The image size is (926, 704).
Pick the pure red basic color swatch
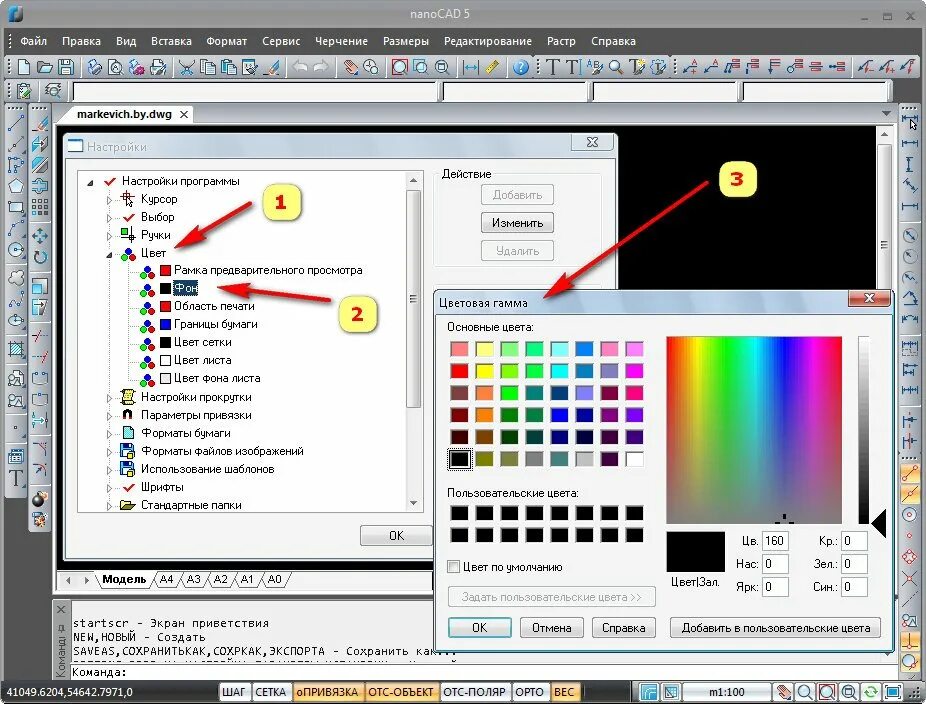[x=459, y=371]
